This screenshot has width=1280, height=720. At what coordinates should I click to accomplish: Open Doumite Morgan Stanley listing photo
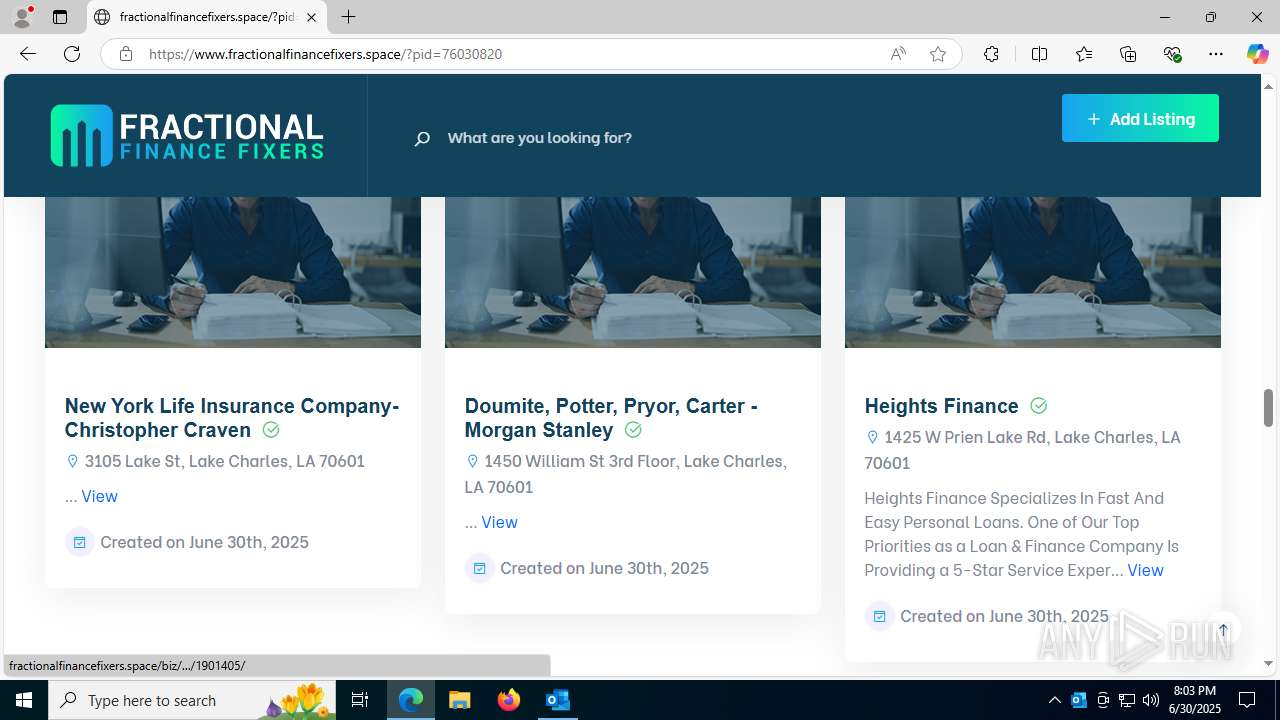pos(633,272)
